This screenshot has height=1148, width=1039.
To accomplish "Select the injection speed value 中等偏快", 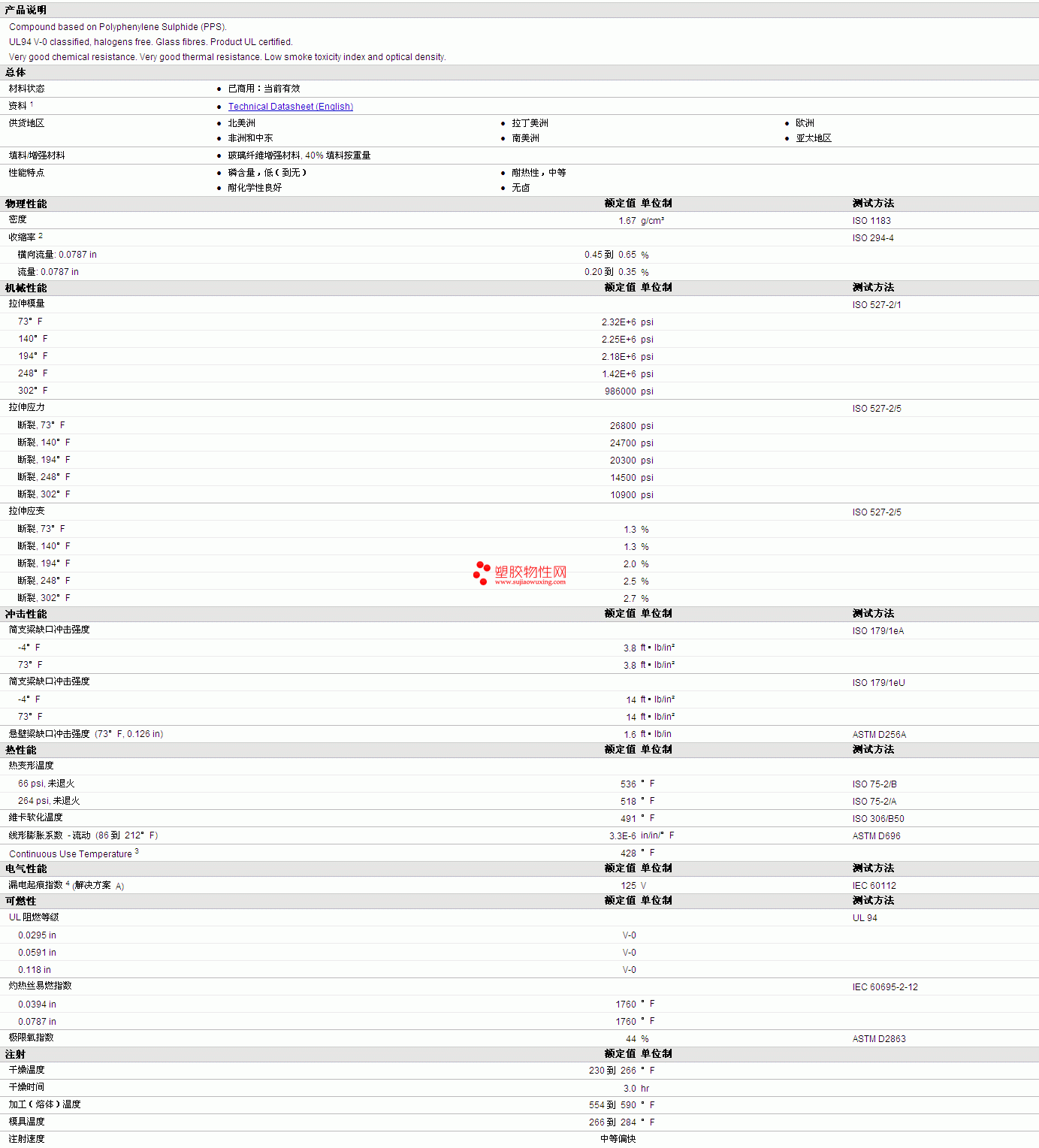I will (618, 1139).
